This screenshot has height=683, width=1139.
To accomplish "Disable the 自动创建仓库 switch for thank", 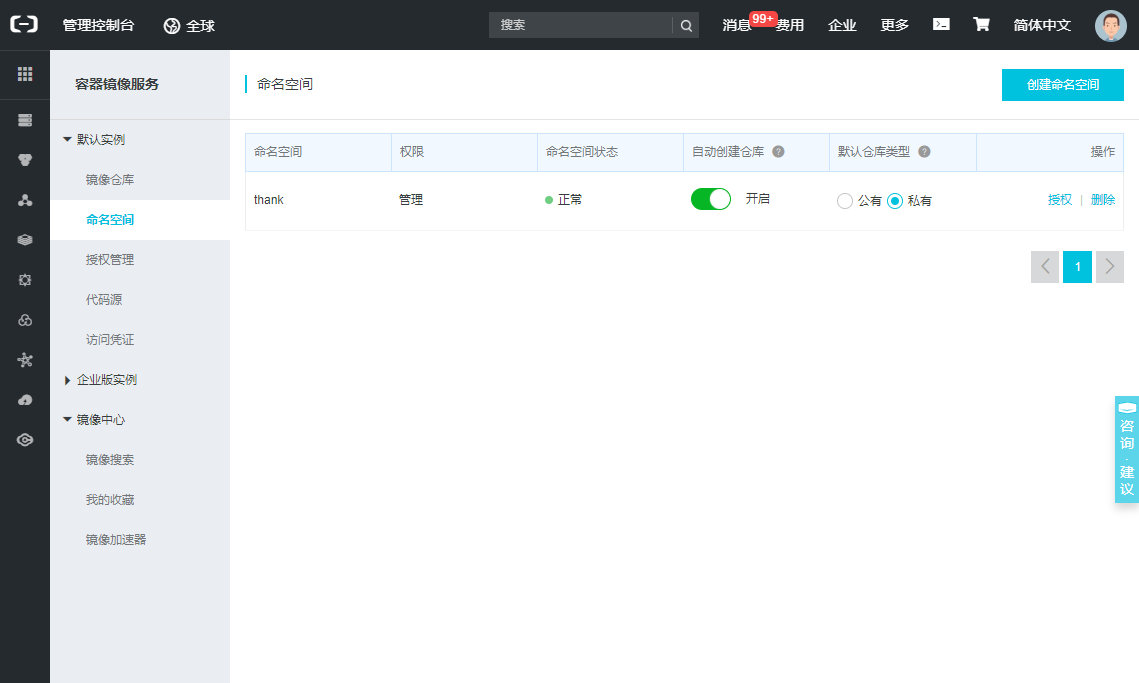I will 711,199.
